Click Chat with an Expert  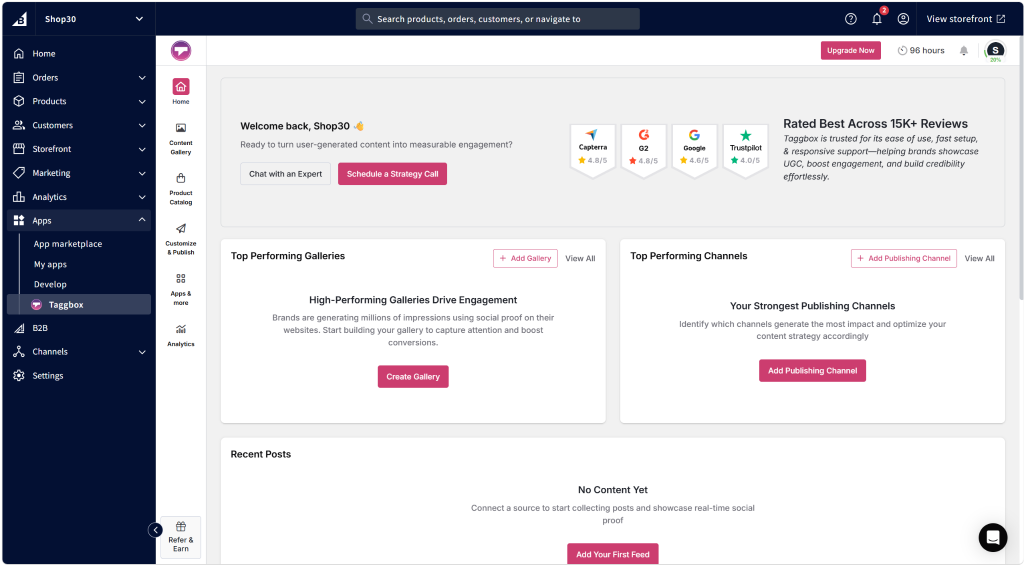[x=285, y=174]
